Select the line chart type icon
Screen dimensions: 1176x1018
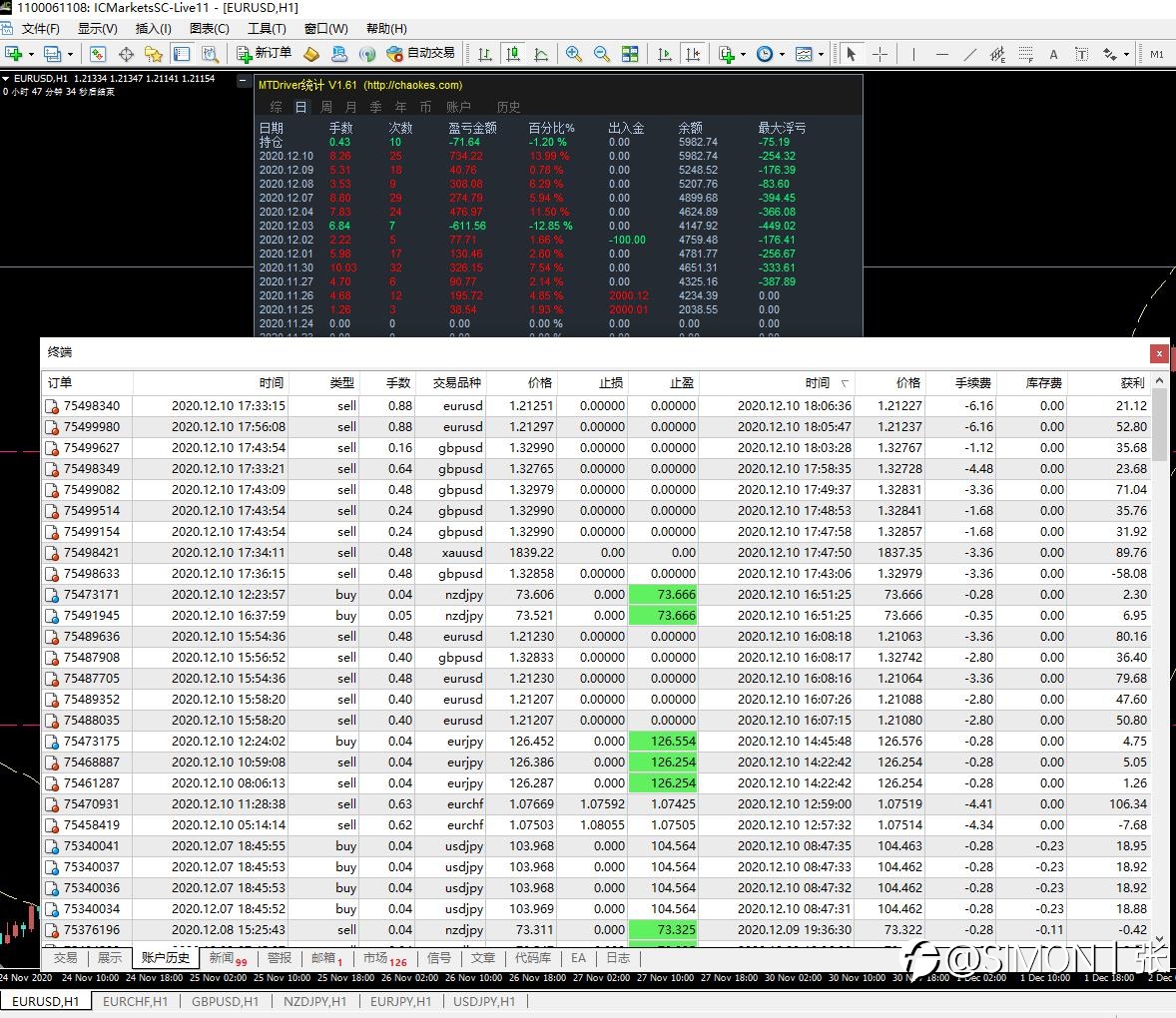(x=541, y=54)
